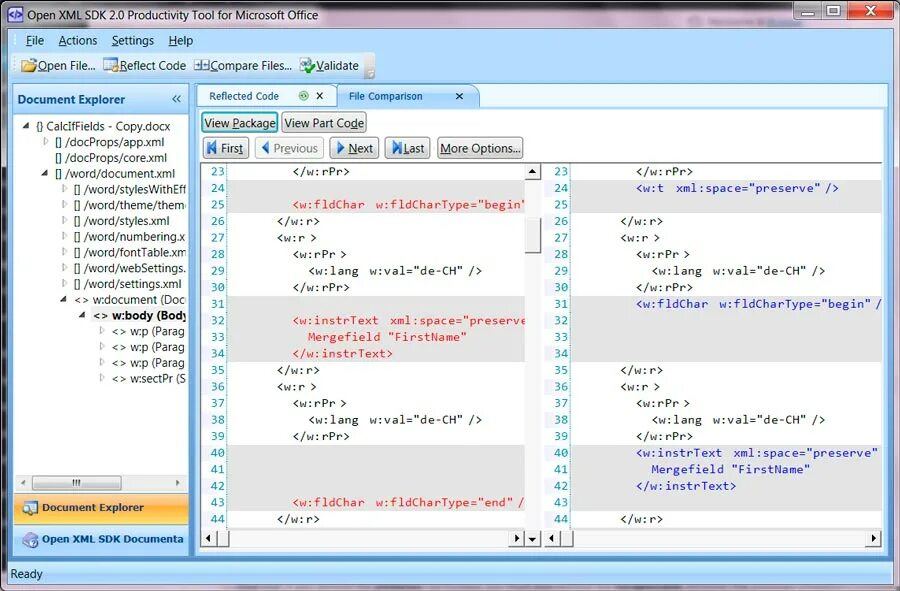900x591 pixels.
Task: Click the Reflect Code toolbar button
Action: 145,65
